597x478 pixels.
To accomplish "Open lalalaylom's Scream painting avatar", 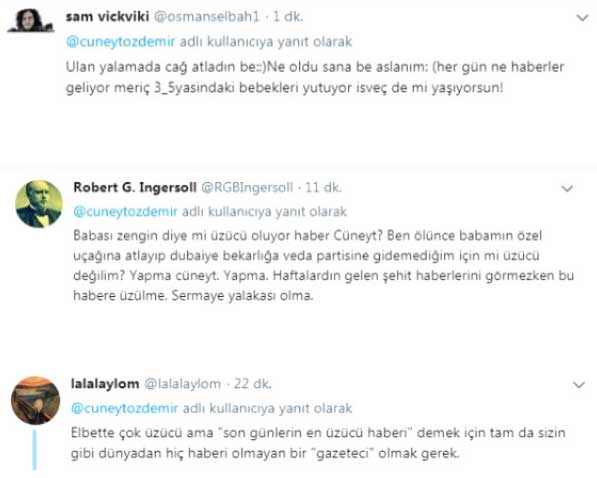I will click(35, 401).
